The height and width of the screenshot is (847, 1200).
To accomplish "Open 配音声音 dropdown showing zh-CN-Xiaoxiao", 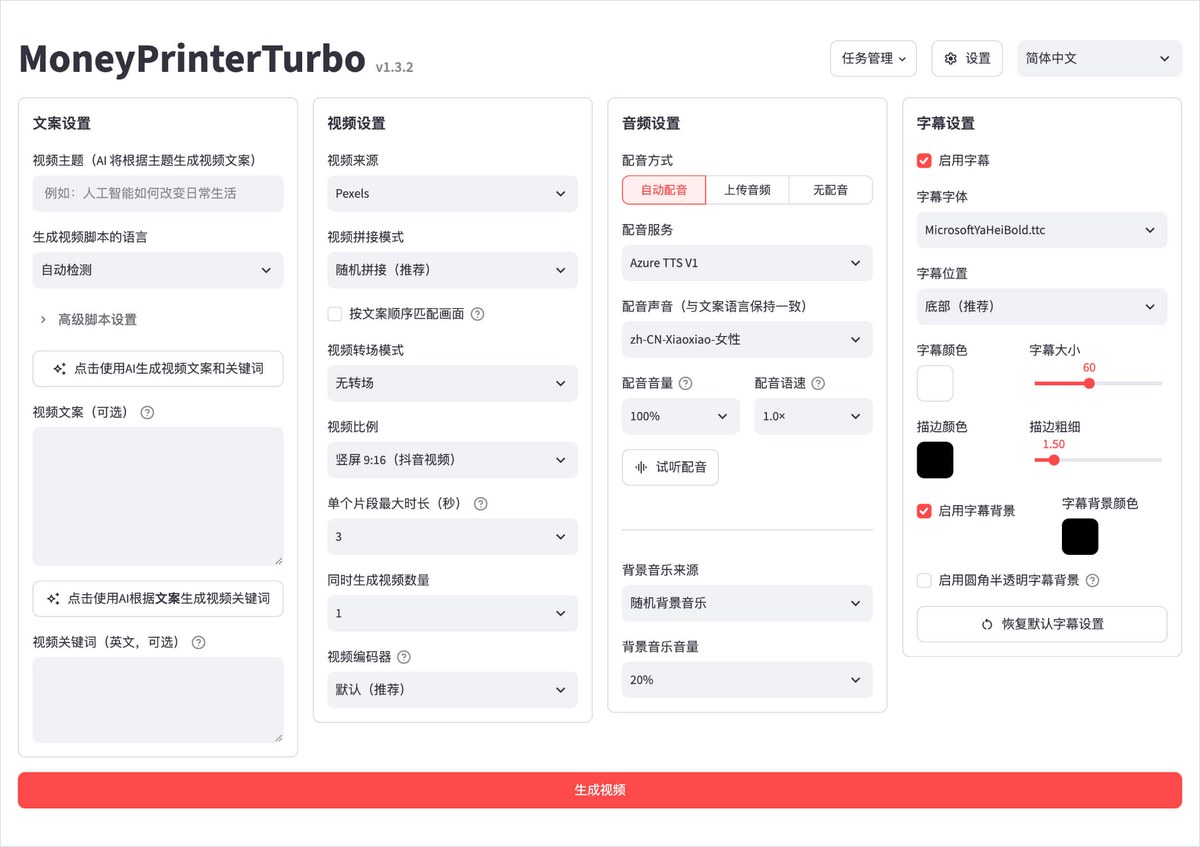I will pos(747,340).
